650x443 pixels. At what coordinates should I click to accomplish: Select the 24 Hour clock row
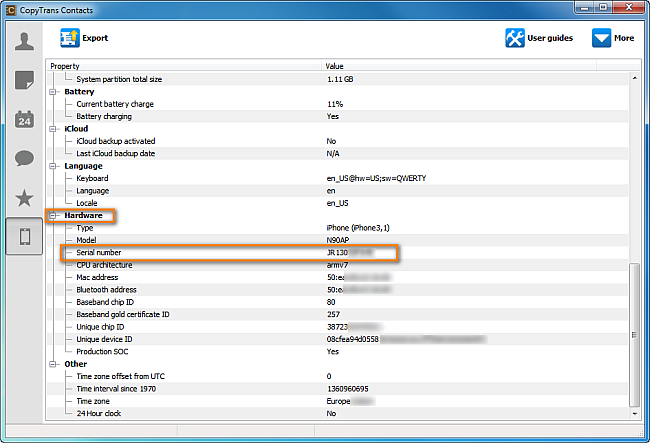click(x=338, y=414)
